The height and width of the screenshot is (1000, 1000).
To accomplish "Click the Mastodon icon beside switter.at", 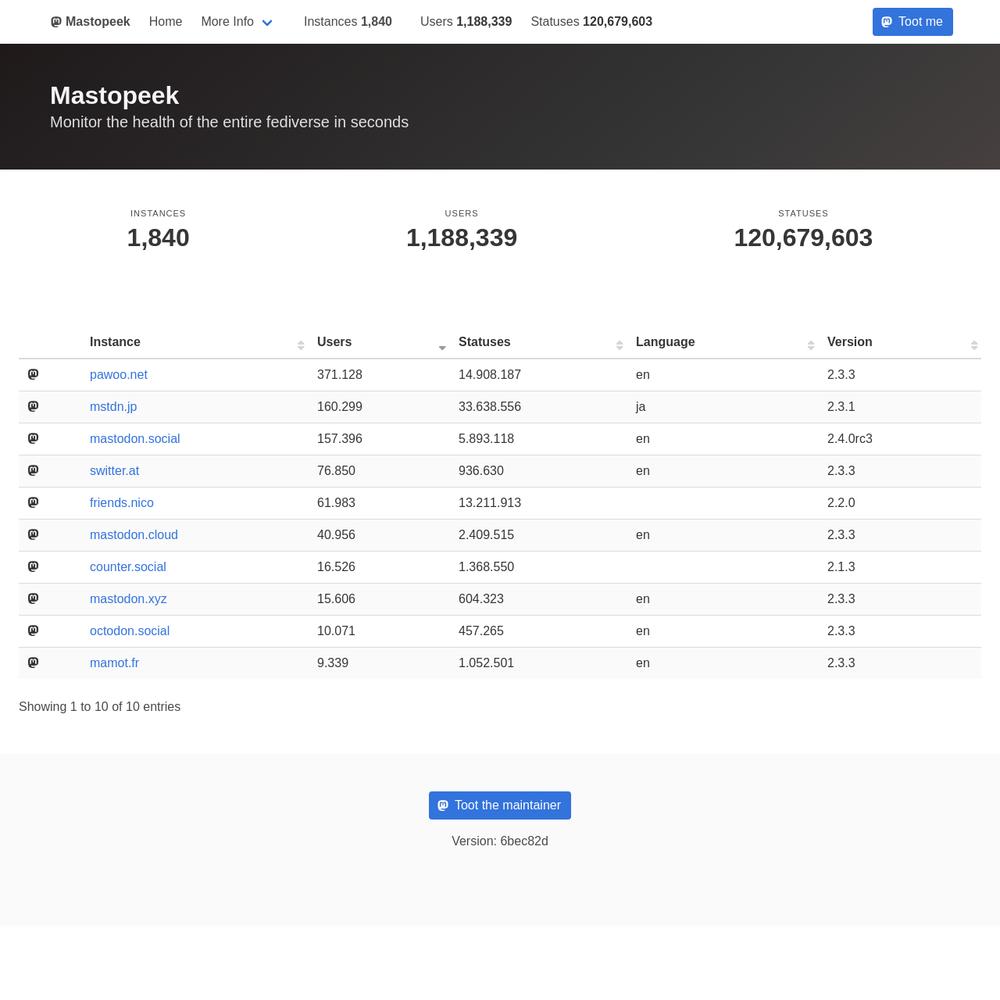I will pyautogui.click(x=33, y=470).
